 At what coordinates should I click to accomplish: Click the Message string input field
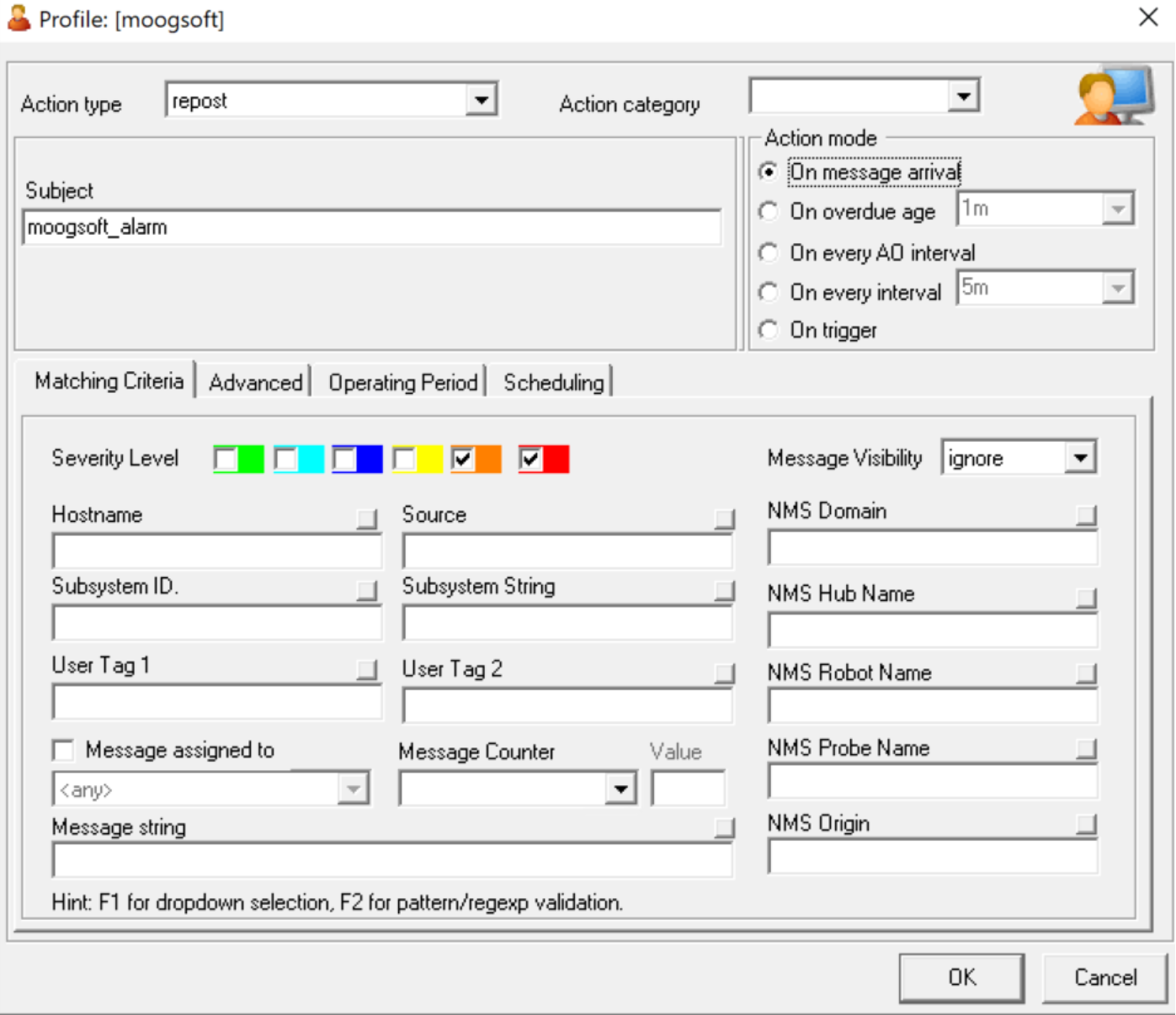(392, 860)
